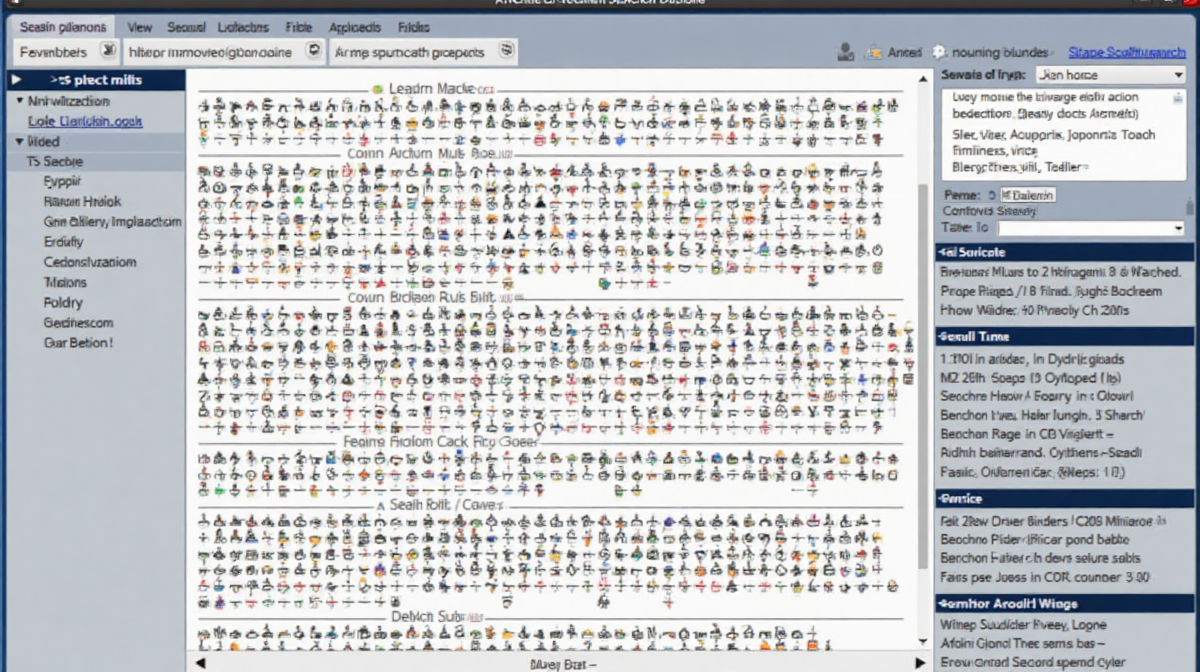Click the Peme input field

pyautogui.click(x=1027, y=195)
